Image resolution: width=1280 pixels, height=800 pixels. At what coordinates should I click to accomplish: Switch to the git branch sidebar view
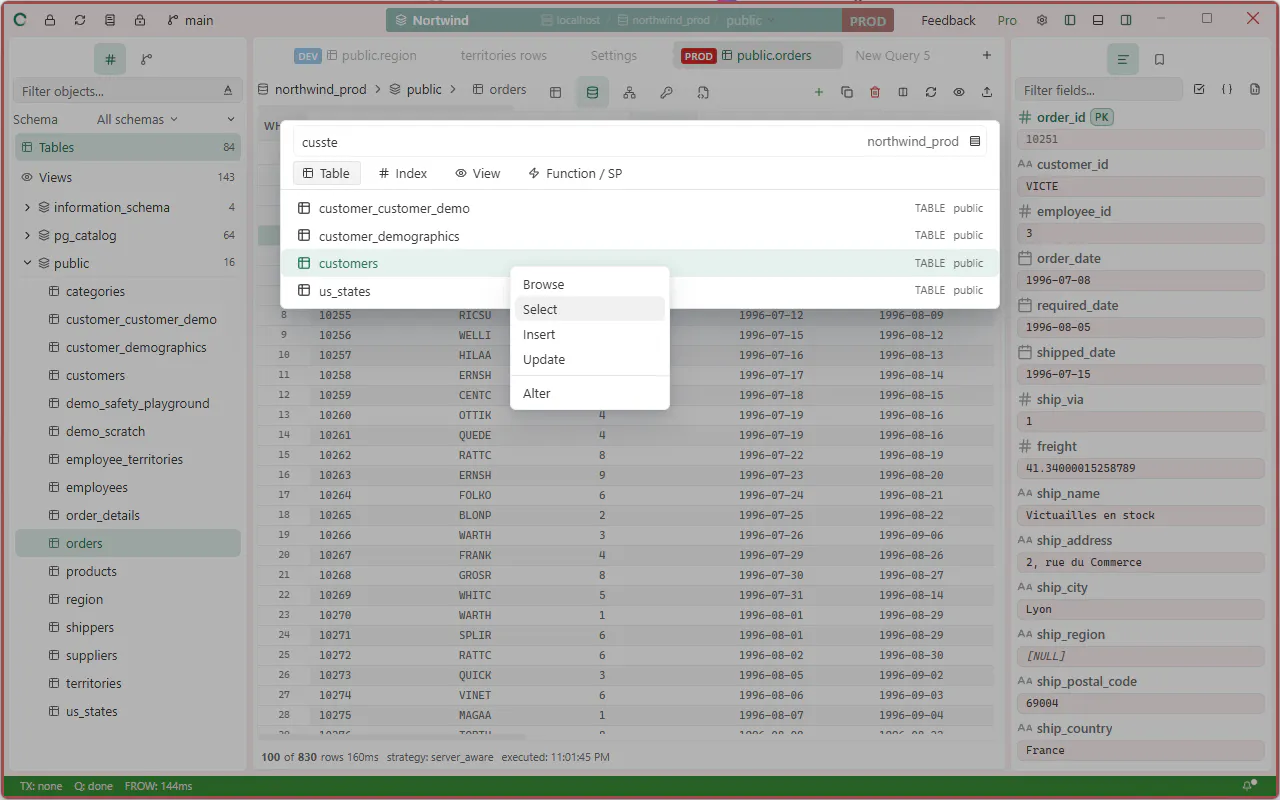pos(147,59)
